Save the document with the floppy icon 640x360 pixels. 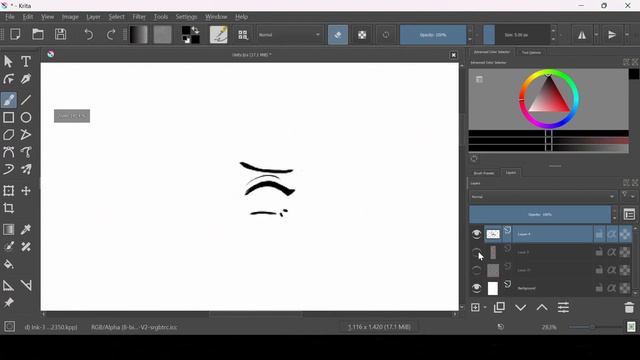click(x=60, y=34)
